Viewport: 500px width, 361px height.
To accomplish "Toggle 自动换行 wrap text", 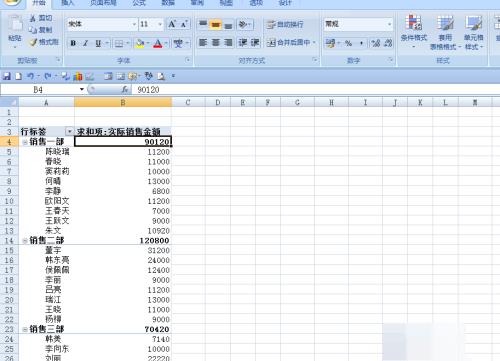I will [285, 24].
